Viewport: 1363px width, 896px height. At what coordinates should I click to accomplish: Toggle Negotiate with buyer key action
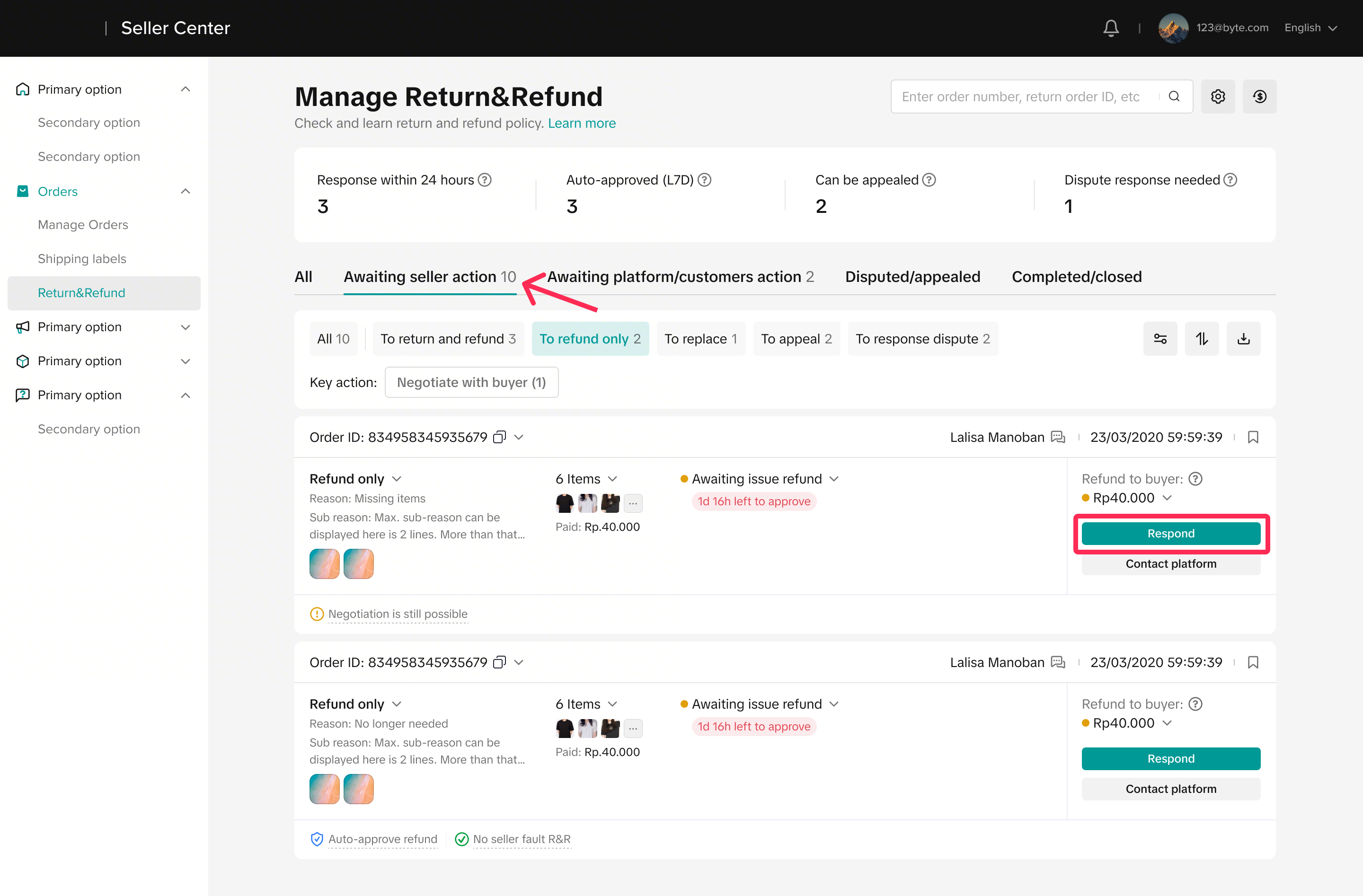(x=471, y=382)
